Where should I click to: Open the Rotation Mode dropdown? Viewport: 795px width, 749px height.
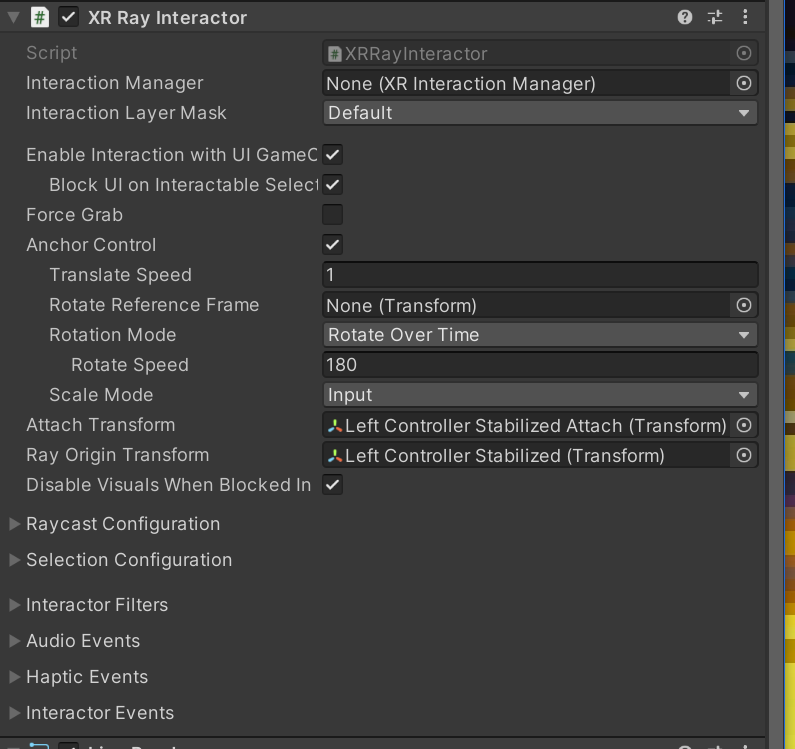pyautogui.click(x=540, y=335)
